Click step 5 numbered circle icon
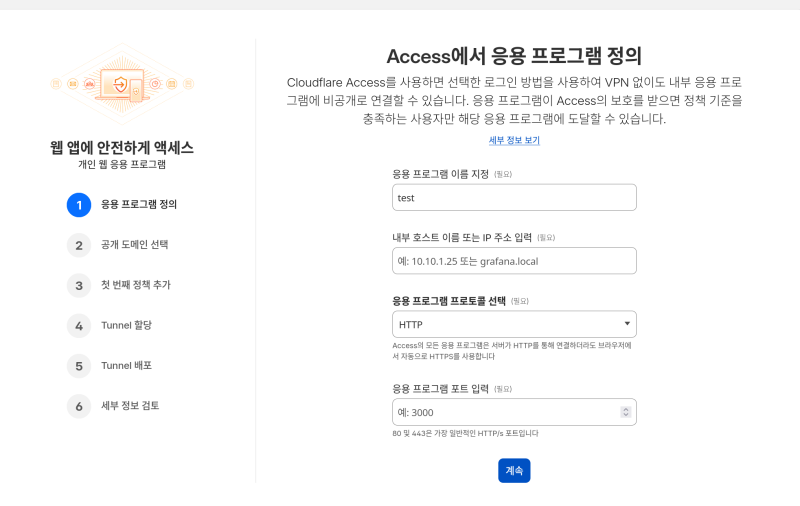 coord(79,365)
